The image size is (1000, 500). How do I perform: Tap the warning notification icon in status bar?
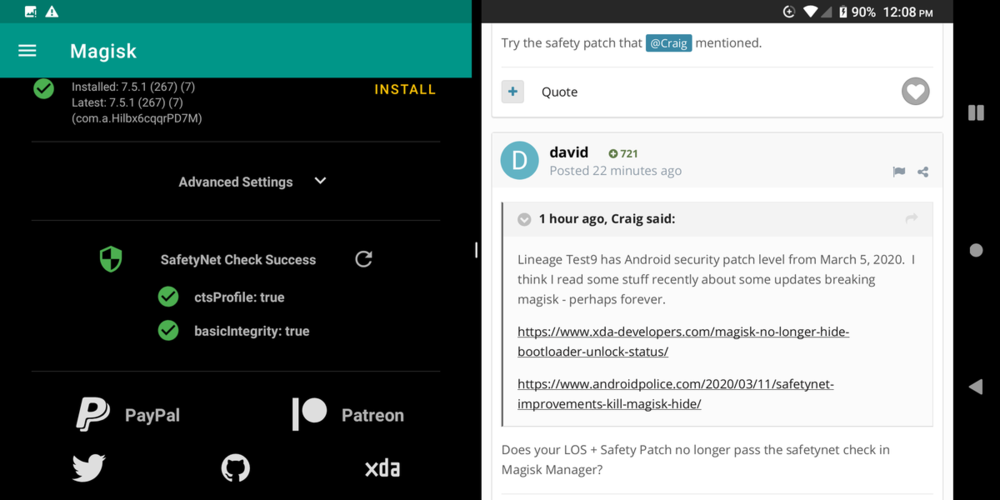pos(52,11)
